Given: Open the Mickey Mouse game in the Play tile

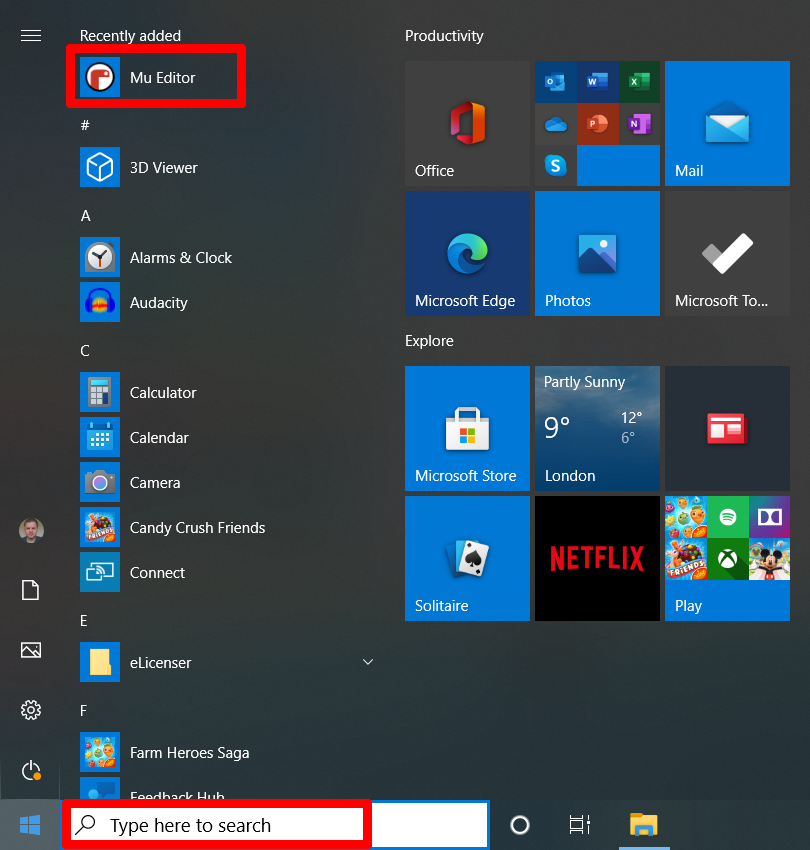Looking at the screenshot, I should pyautogui.click(x=769, y=559).
